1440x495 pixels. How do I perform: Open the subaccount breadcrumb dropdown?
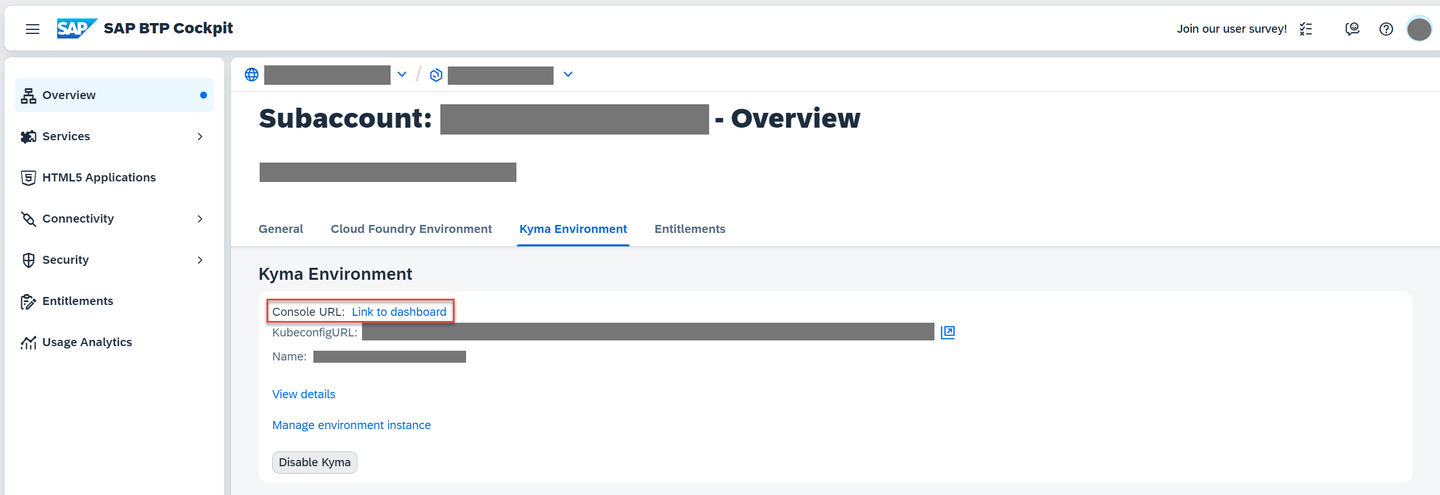tap(568, 75)
